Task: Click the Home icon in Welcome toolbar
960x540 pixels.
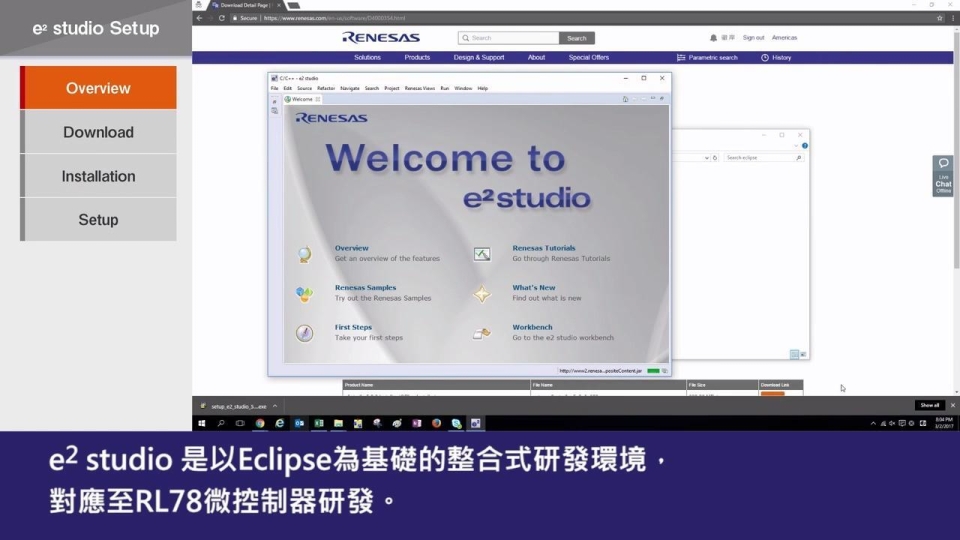Action: [x=625, y=99]
